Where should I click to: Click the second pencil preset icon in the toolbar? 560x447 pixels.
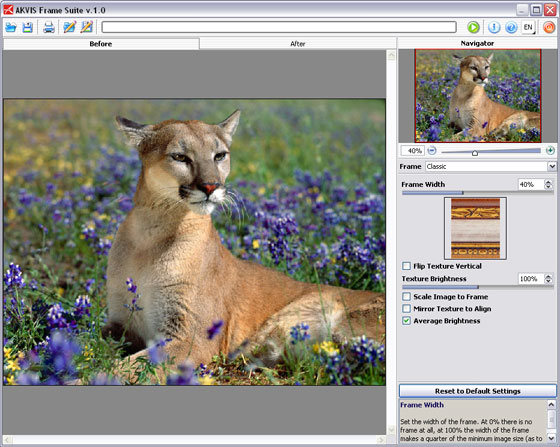point(86,27)
